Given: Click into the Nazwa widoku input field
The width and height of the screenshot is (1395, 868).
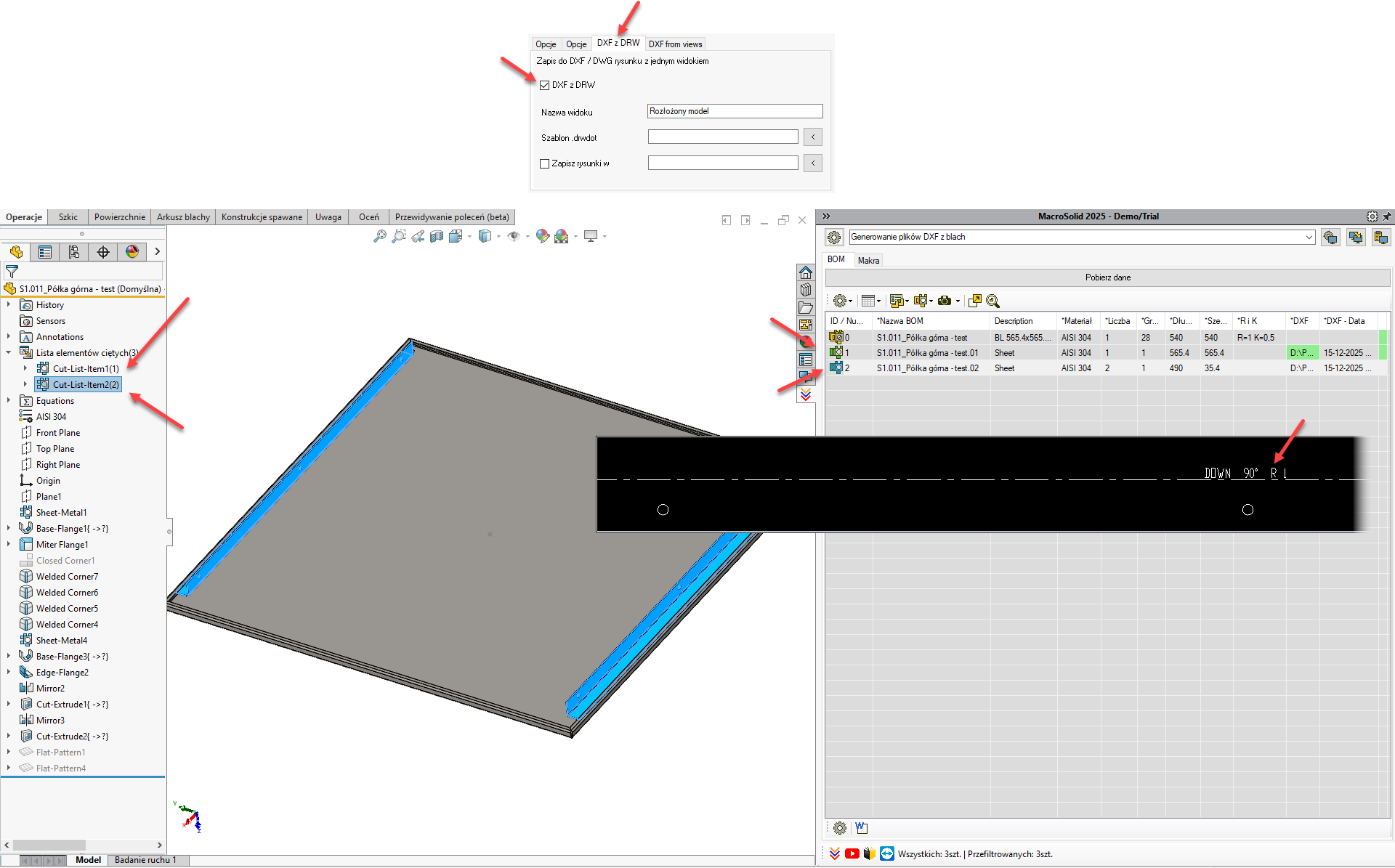Looking at the screenshot, I should pos(735,111).
